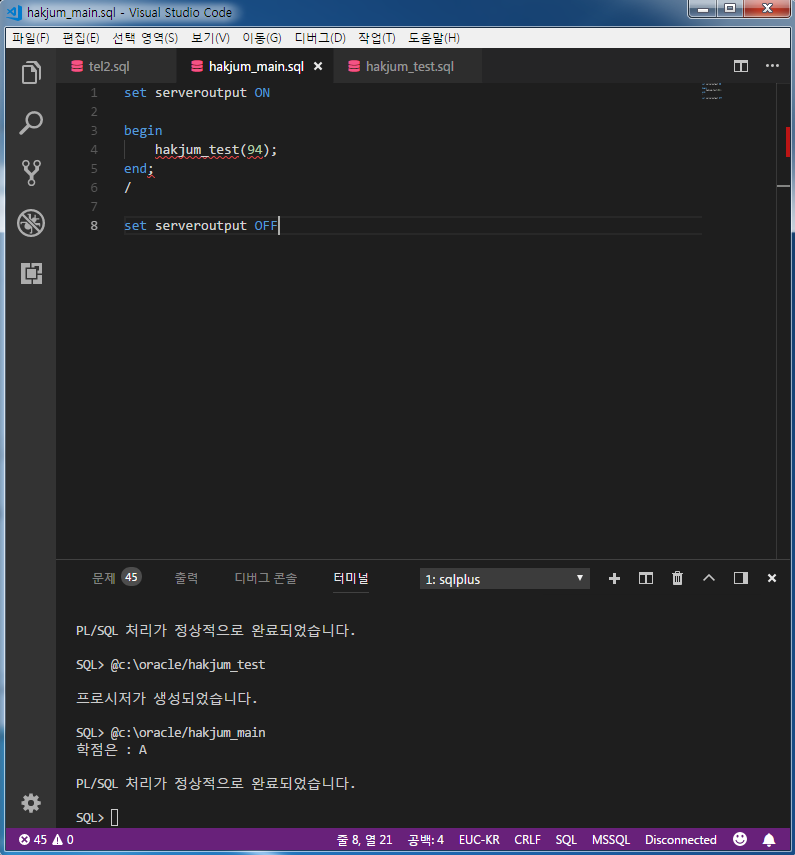Click the code minimap preview
This screenshot has width=795, height=855.
pyautogui.click(x=712, y=91)
